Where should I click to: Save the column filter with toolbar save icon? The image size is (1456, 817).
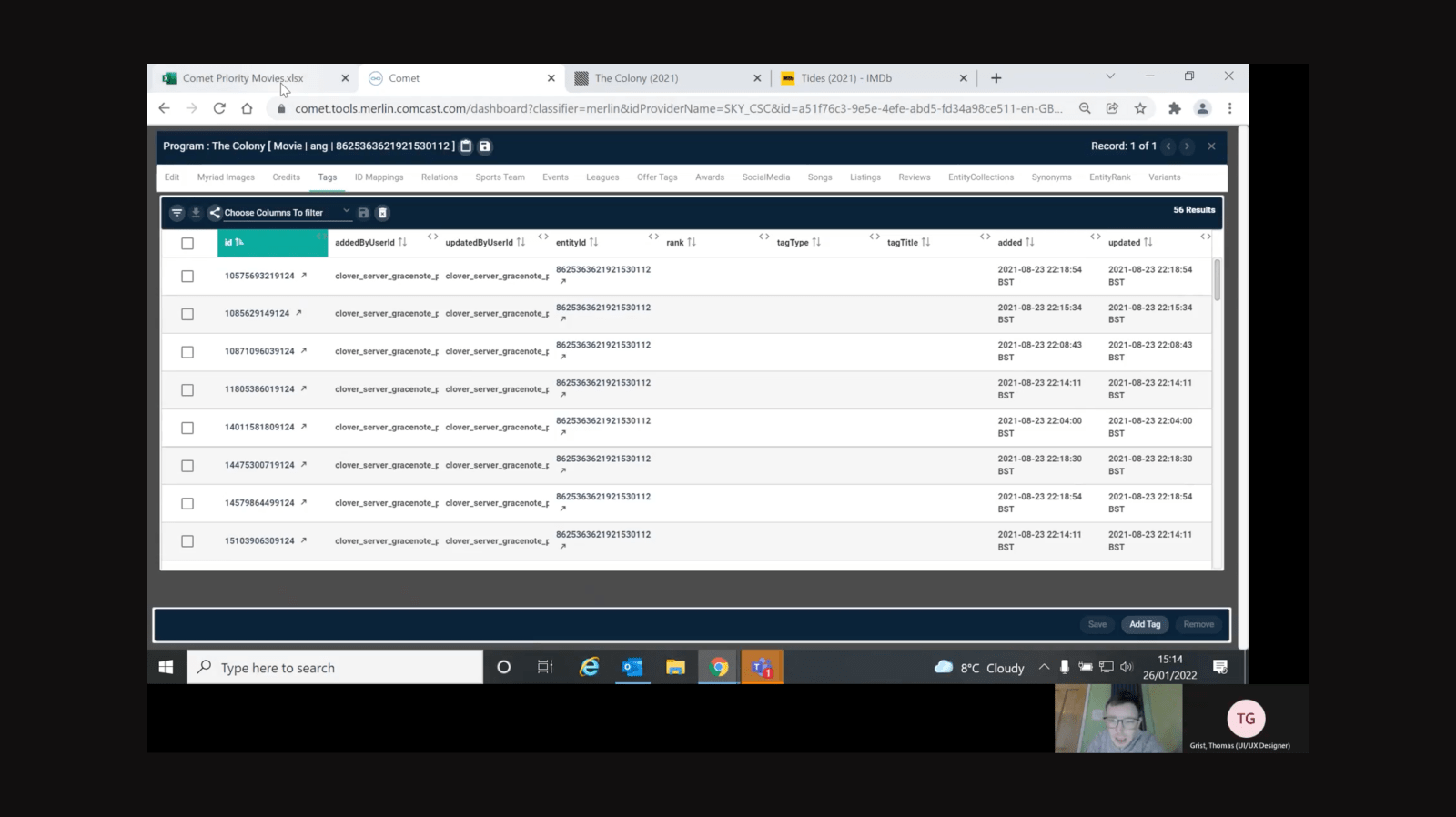coord(363,213)
